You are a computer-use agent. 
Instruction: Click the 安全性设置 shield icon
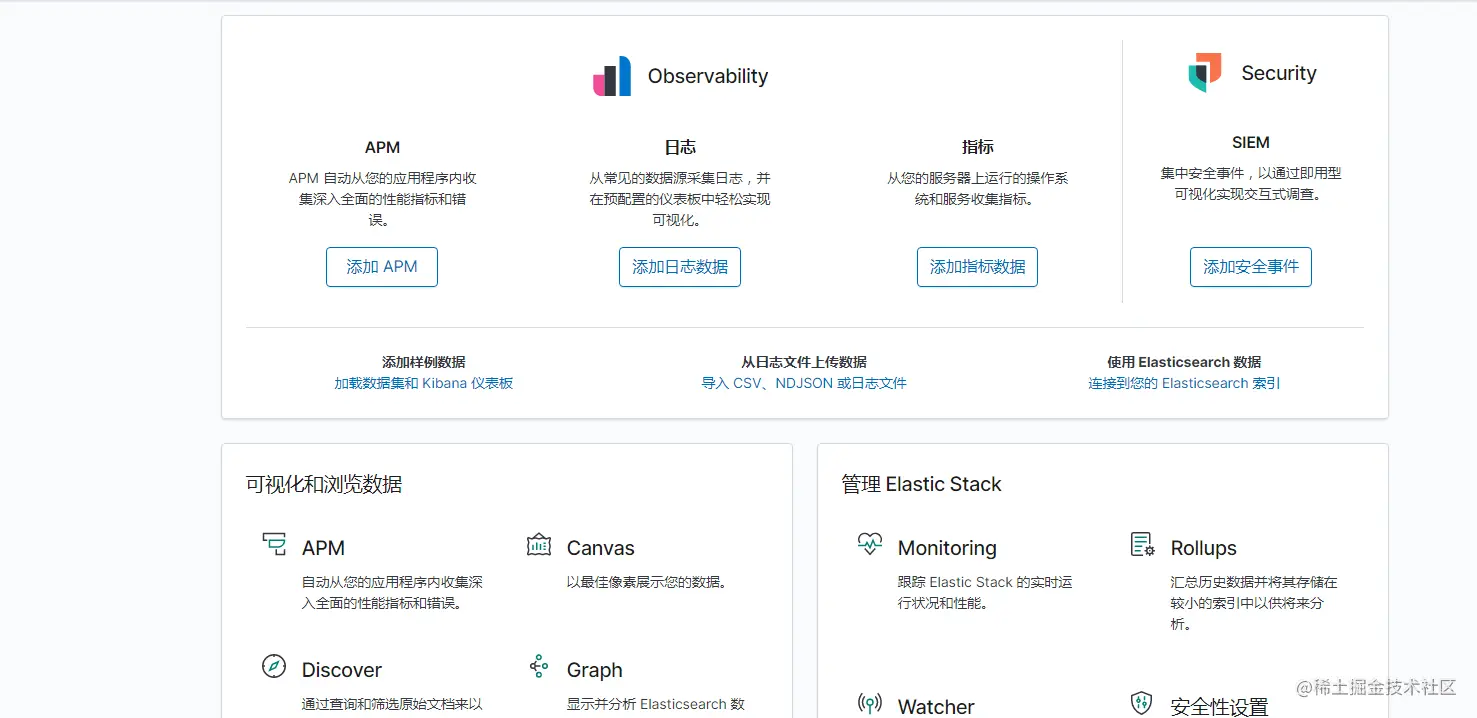pos(1142,703)
